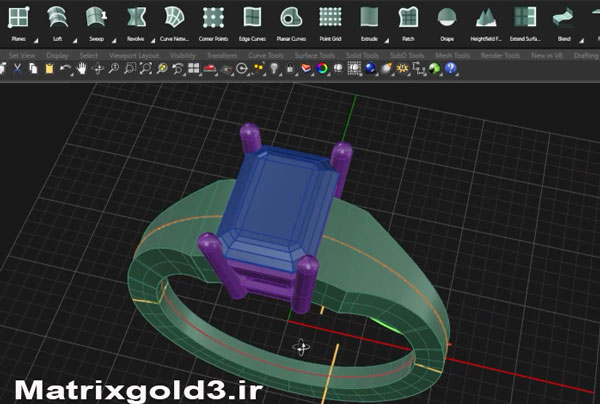
Task: Activate the Zoom Window tool
Action: [x=130, y=69]
